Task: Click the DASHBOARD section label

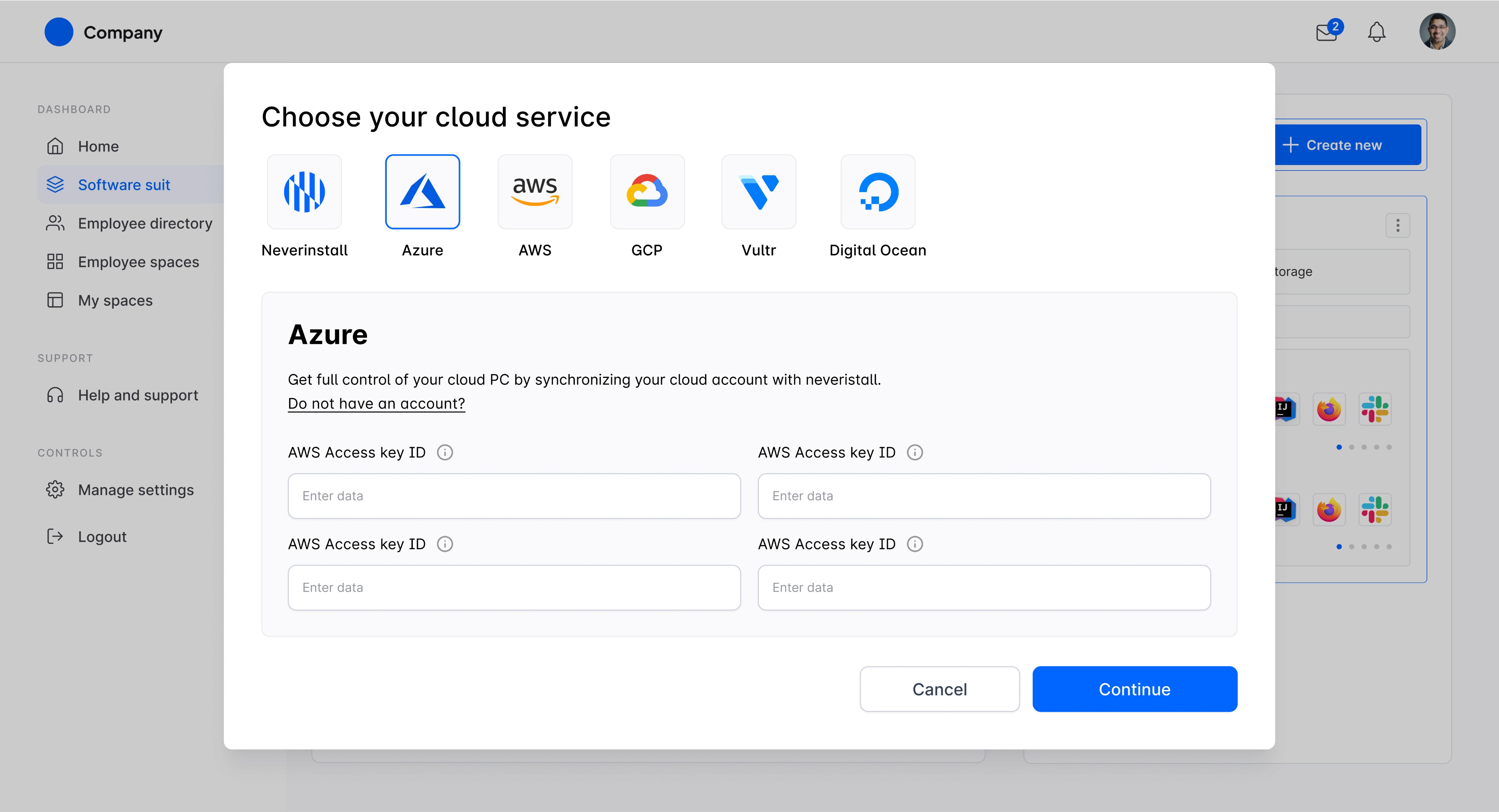Action: pos(74,109)
